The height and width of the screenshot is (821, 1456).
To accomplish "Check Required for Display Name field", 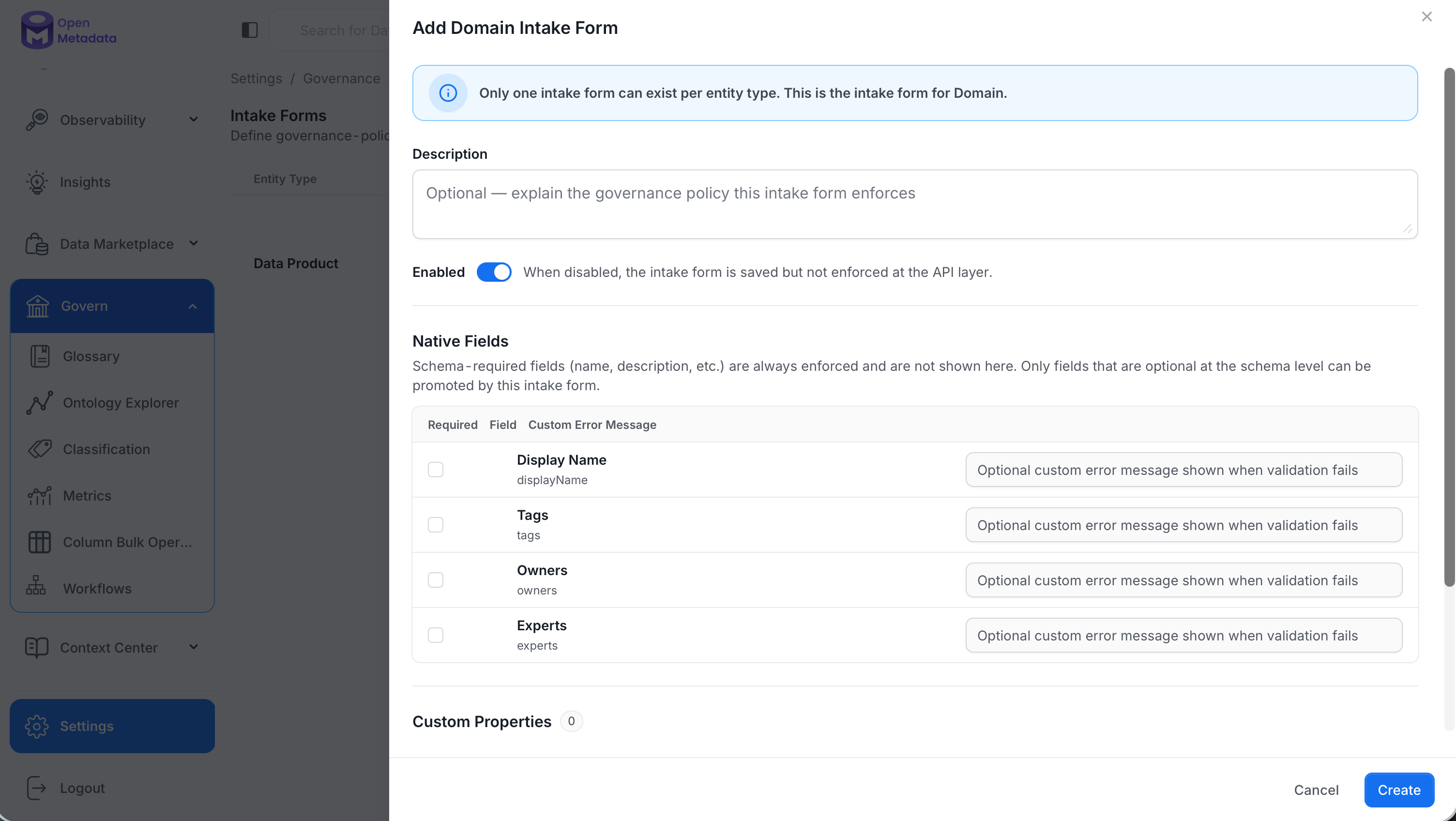I will pos(435,469).
